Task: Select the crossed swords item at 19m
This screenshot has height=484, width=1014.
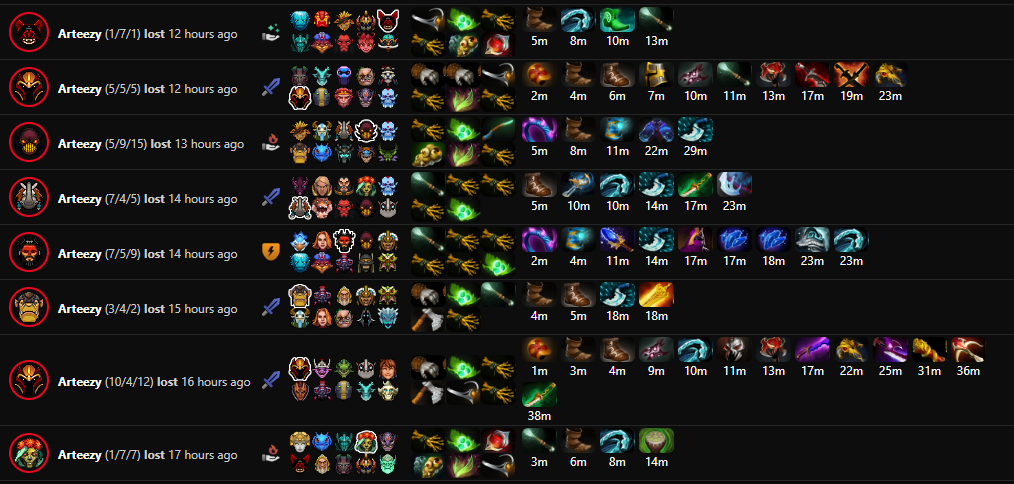Action: tap(850, 74)
